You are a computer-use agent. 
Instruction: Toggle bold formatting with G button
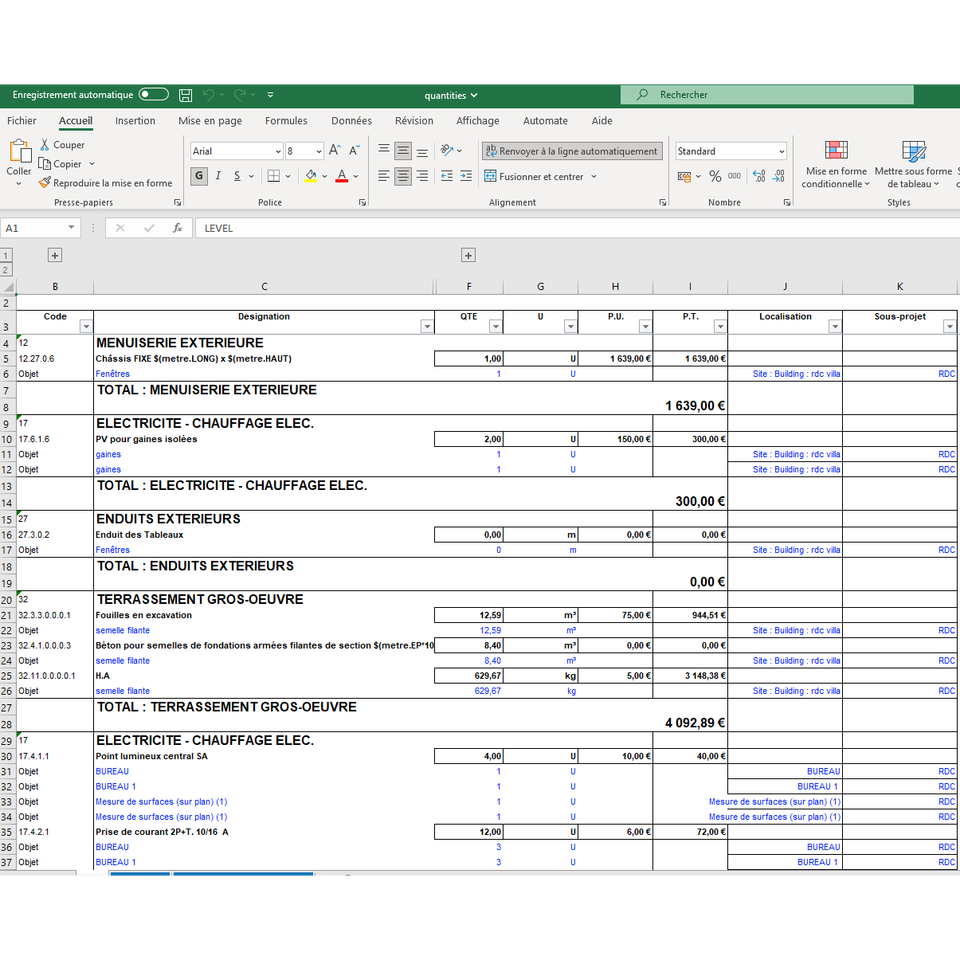click(199, 176)
